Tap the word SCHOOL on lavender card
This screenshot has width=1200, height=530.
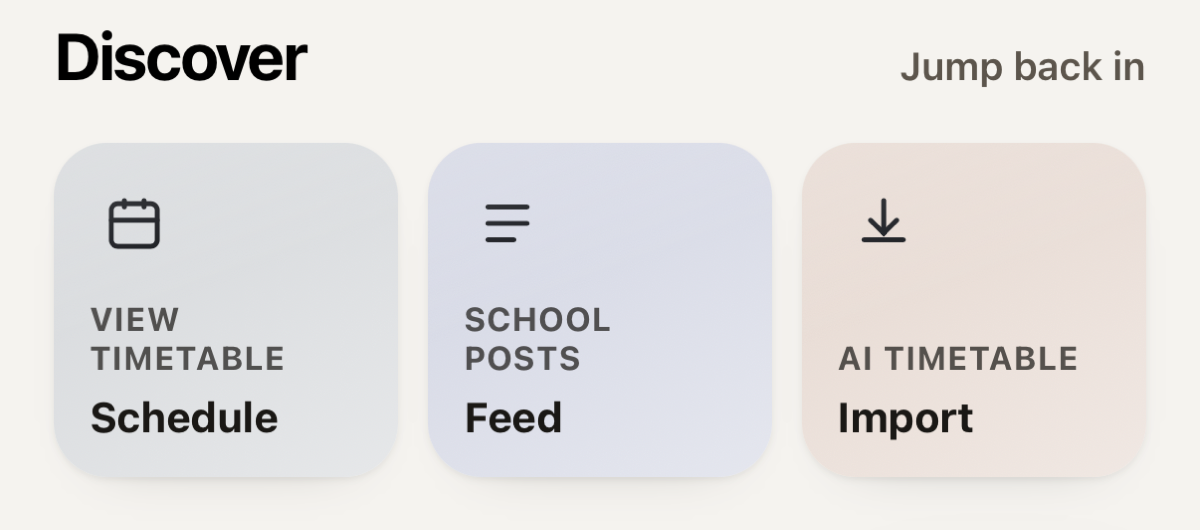tap(537, 320)
